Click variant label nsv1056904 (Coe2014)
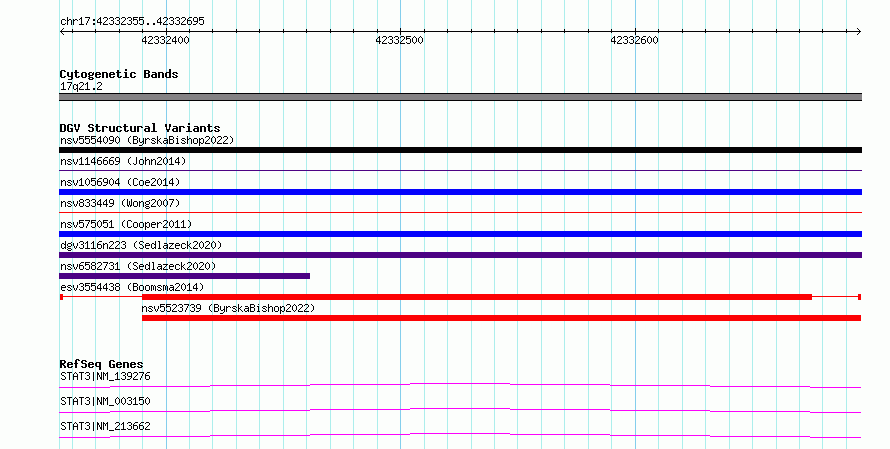Screen dimensions: 890x449 pyautogui.click(x=120, y=182)
